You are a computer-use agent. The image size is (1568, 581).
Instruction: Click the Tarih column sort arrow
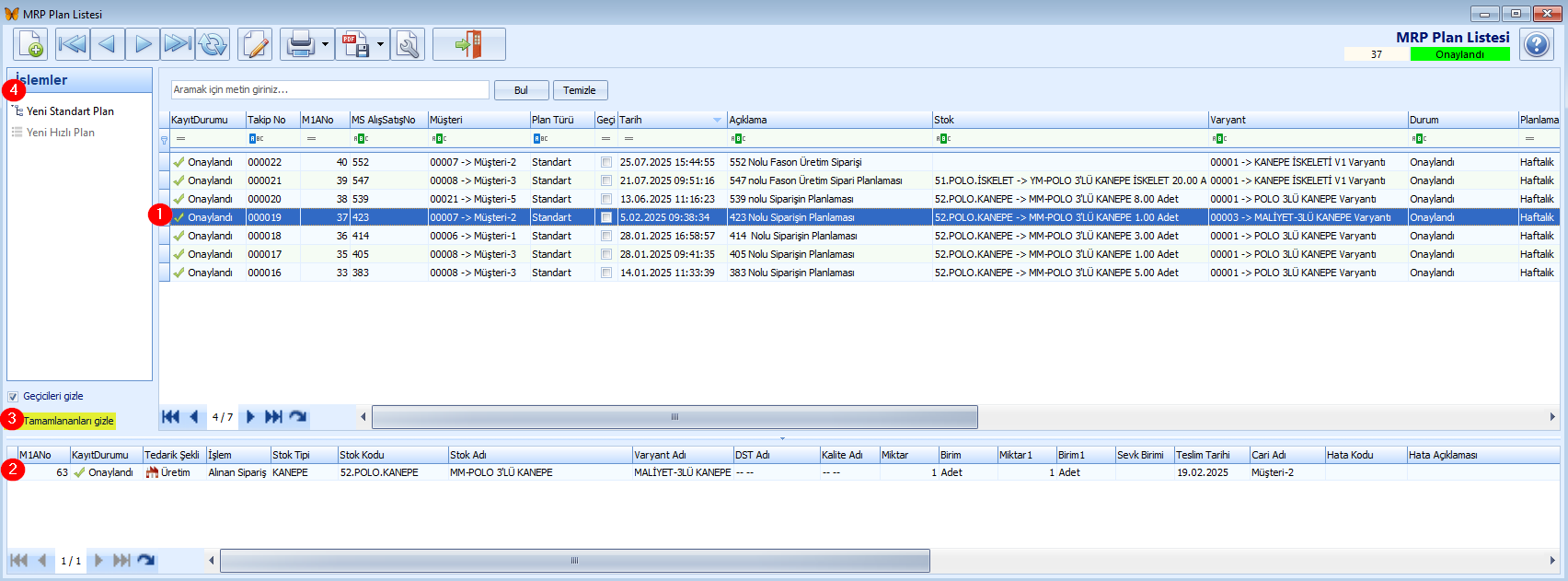[717, 120]
